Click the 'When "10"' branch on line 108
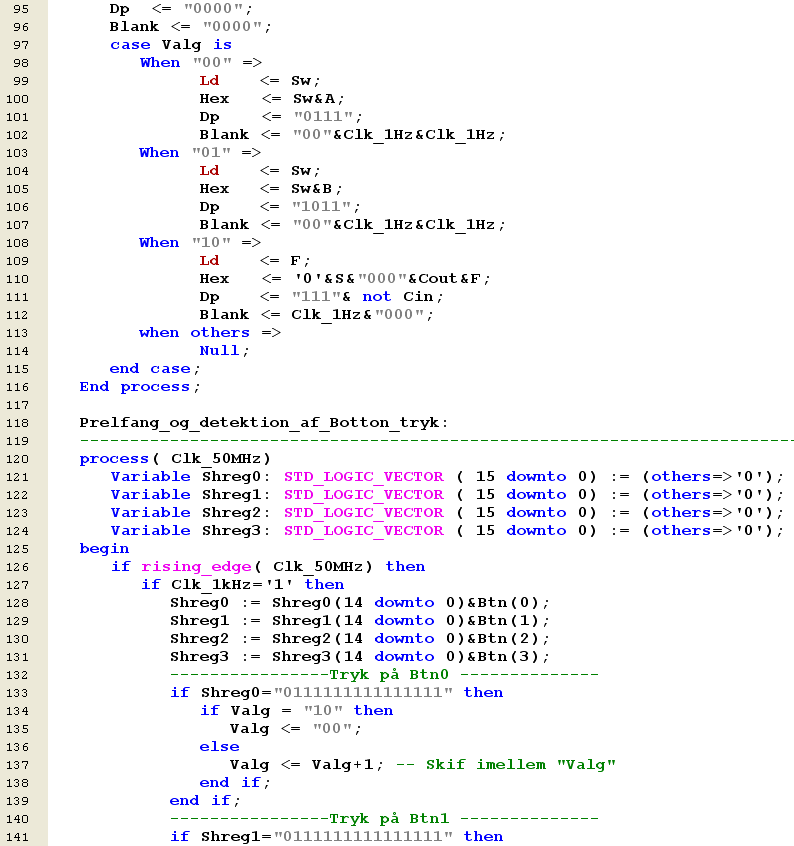This screenshot has height=846, width=794. [185, 243]
